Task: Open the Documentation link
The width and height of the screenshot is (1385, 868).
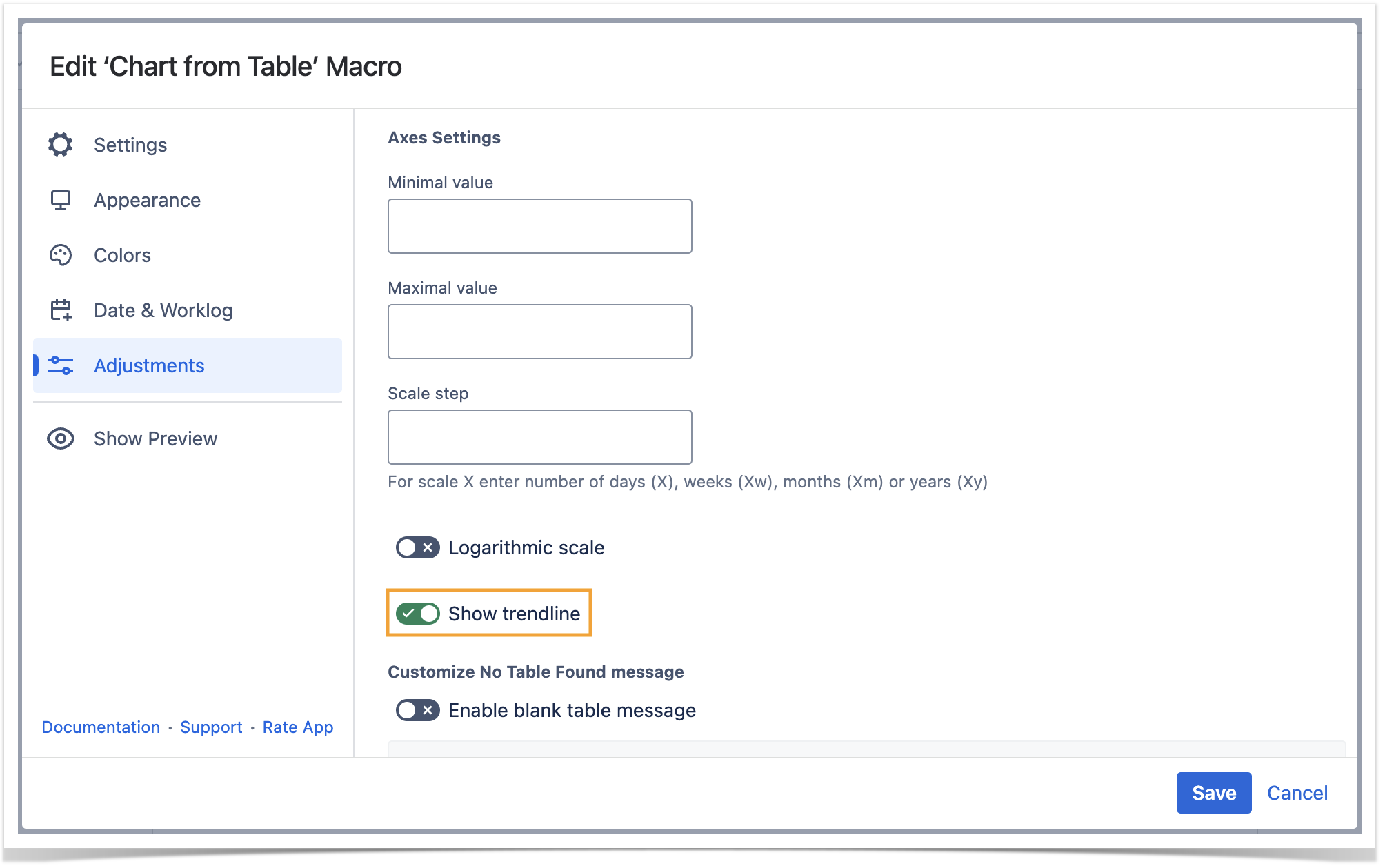Action: pyautogui.click(x=101, y=727)
